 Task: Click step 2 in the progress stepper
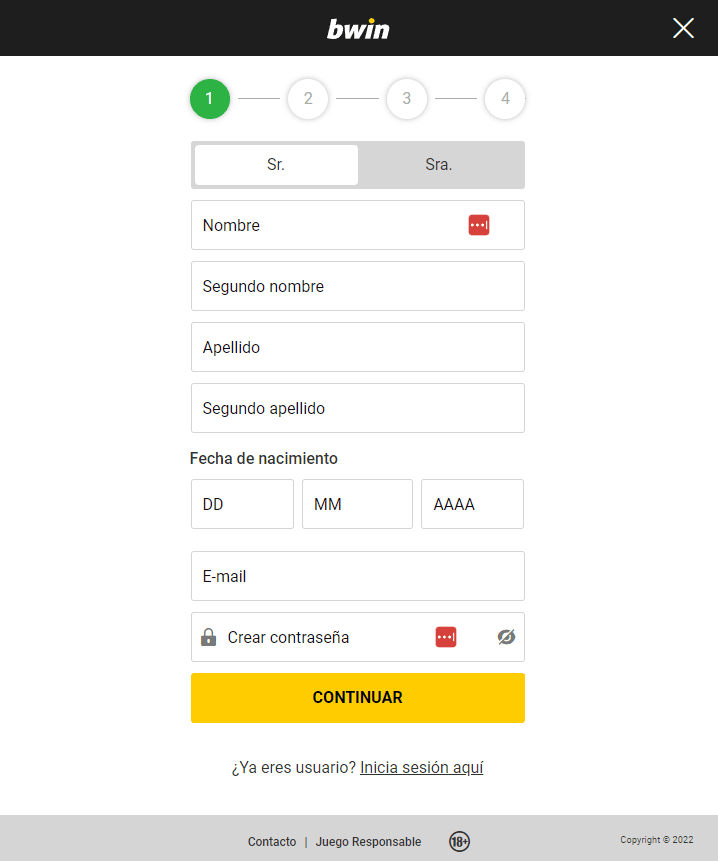tap(308, 99)
